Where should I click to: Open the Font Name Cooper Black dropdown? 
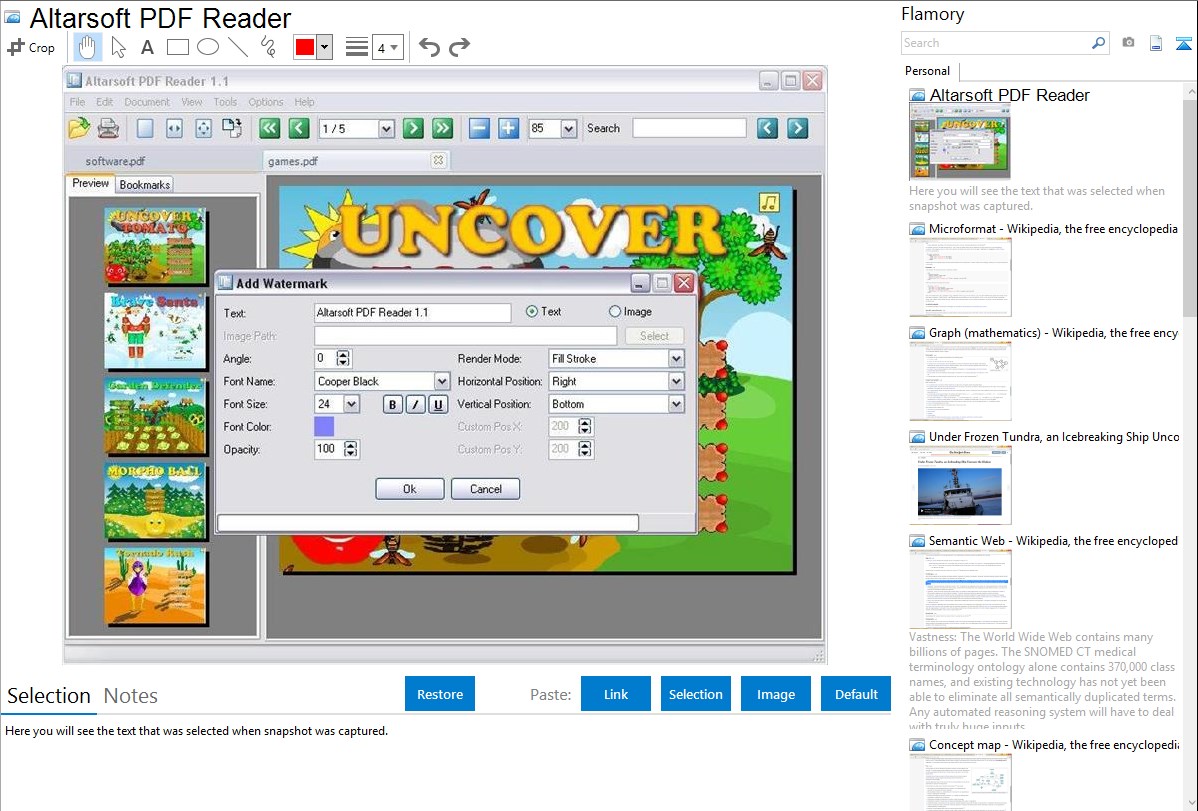tap(442, 381)
